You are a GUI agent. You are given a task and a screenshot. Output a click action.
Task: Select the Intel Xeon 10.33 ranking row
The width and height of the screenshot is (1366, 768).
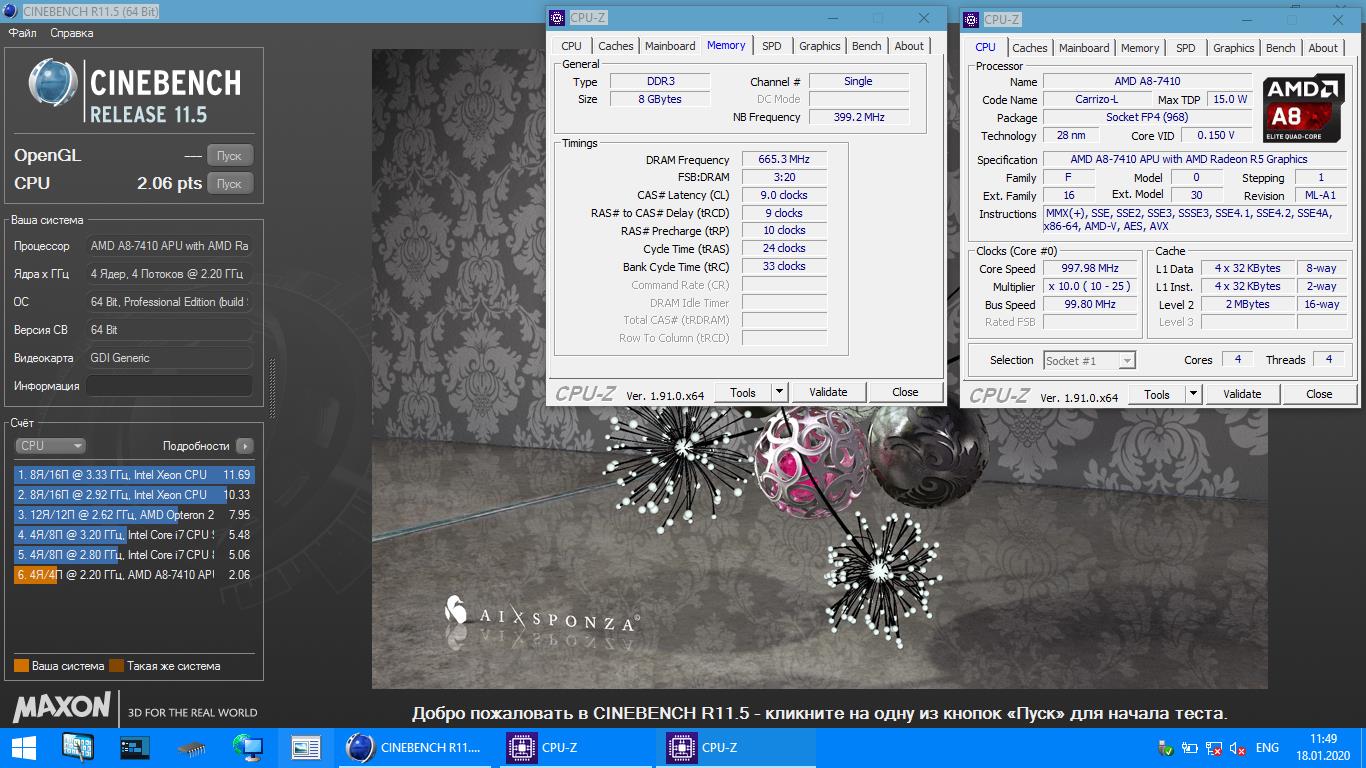pos(134,495)
